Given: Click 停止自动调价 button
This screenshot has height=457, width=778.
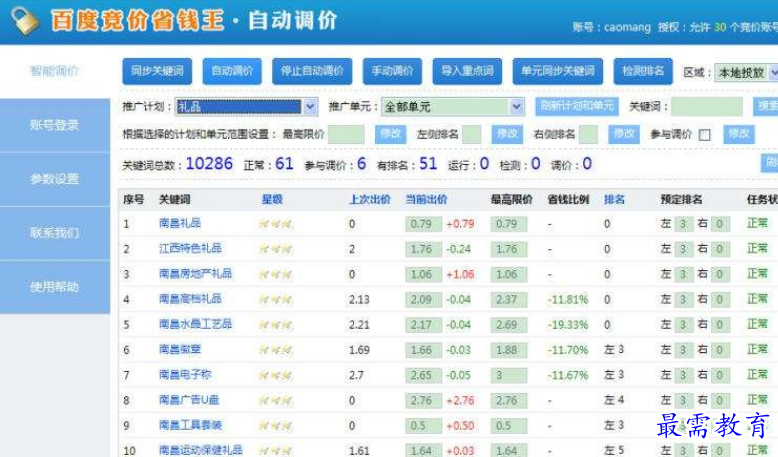Looking at the screenshot, I should [312, 71].
